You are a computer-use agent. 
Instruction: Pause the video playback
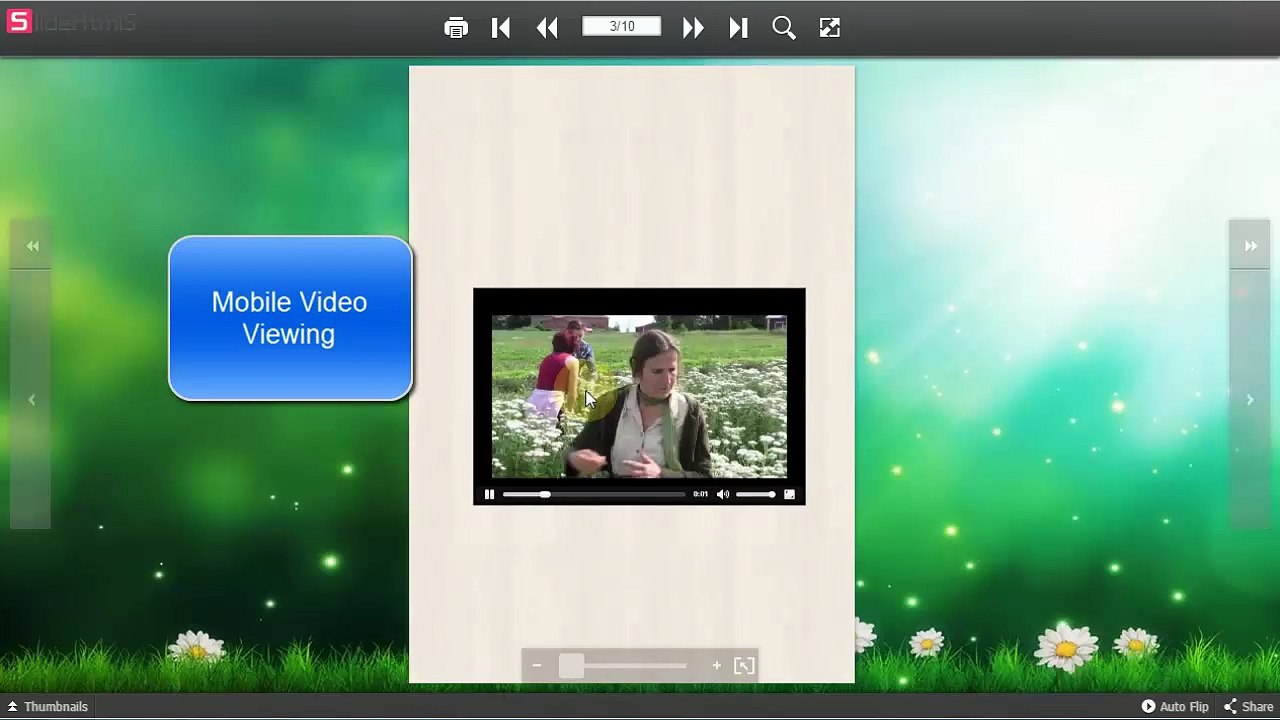(x=489, y=494)
